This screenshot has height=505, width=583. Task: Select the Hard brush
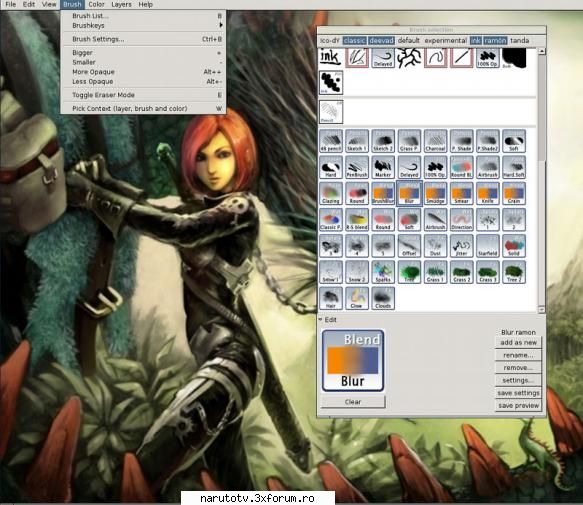coord(331,167)
